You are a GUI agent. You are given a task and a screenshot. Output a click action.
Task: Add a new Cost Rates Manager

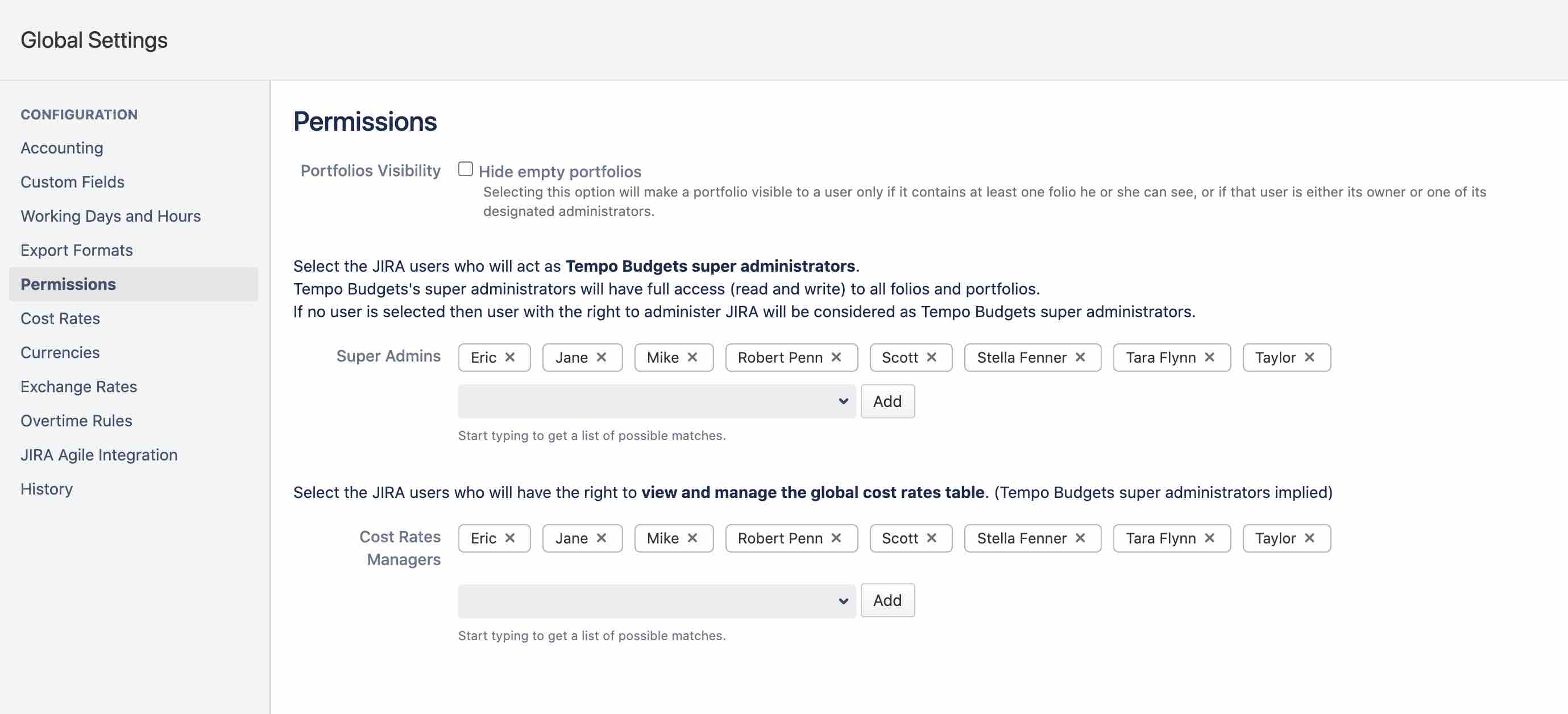pos(887,600)
